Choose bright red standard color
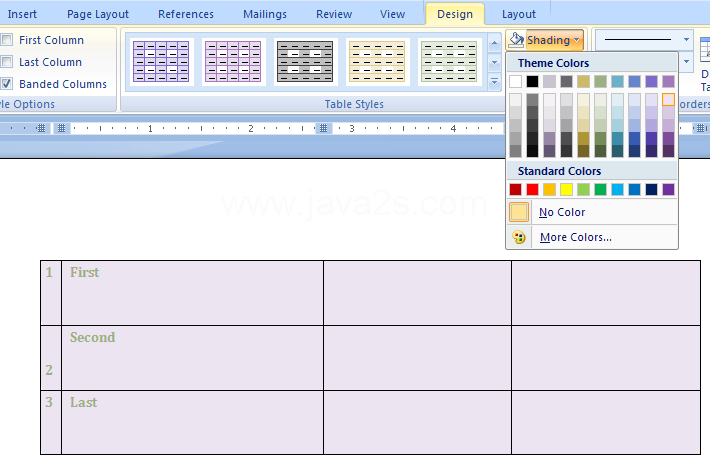 coord(532,189)
